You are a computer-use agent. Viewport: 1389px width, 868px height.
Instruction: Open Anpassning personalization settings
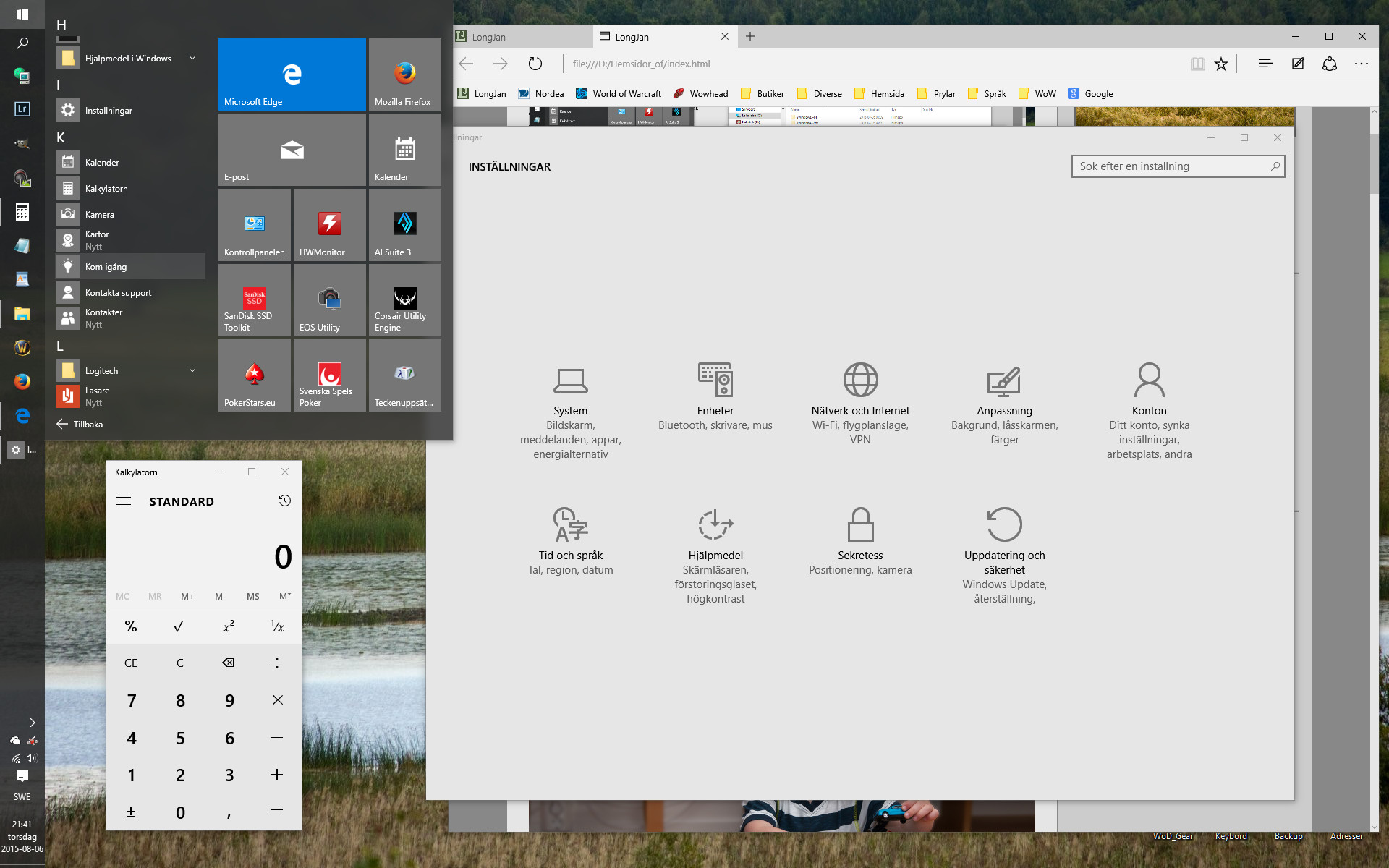(1004, 404)
